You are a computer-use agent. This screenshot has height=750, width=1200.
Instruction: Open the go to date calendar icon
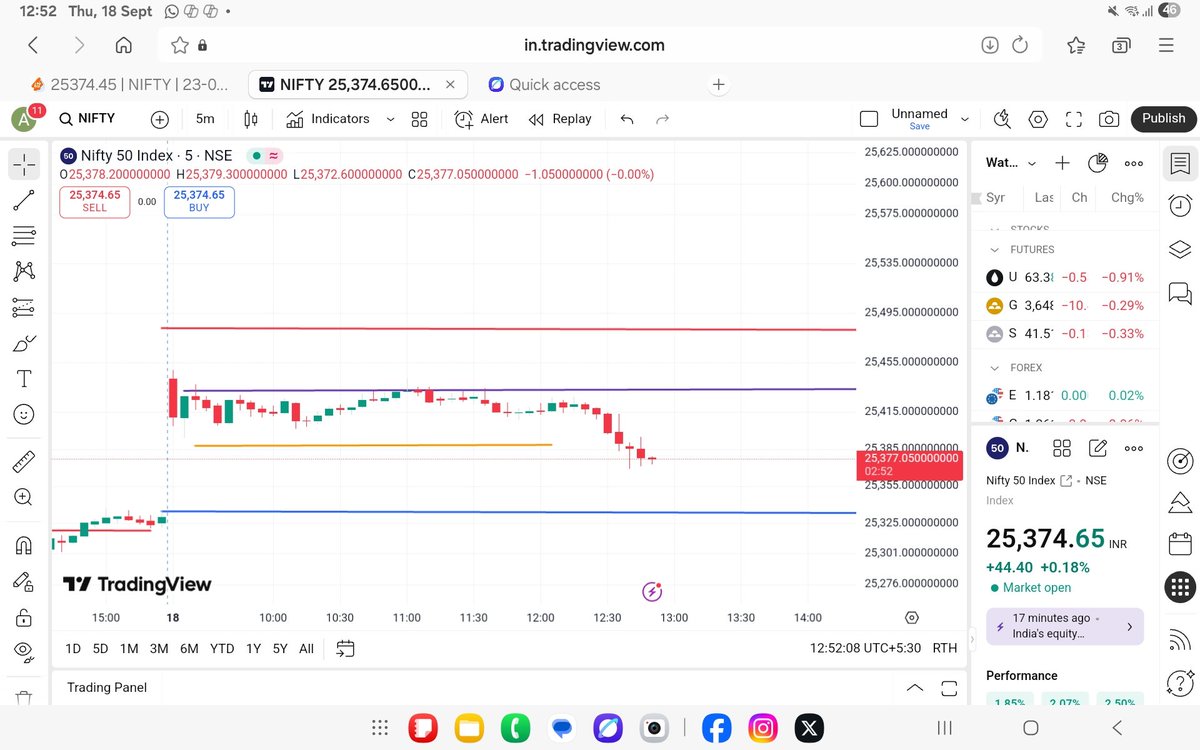345,648
